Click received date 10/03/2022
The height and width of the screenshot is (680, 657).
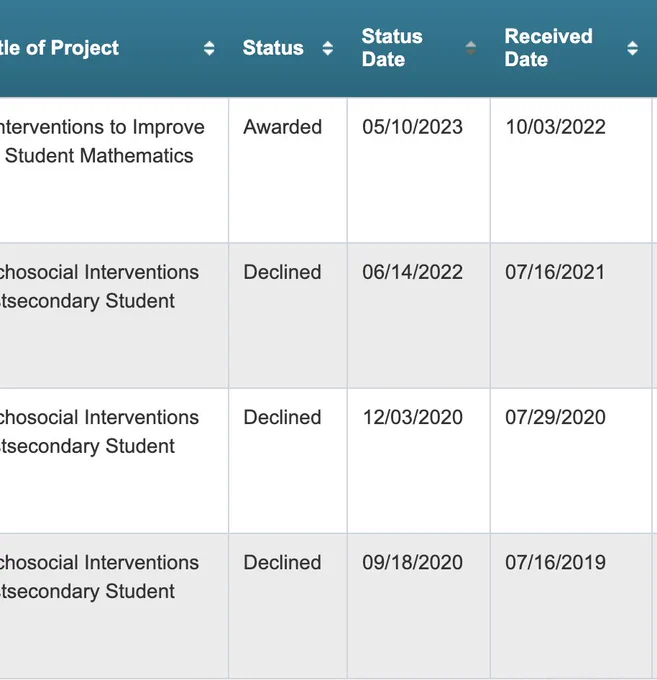coord(556,127)
